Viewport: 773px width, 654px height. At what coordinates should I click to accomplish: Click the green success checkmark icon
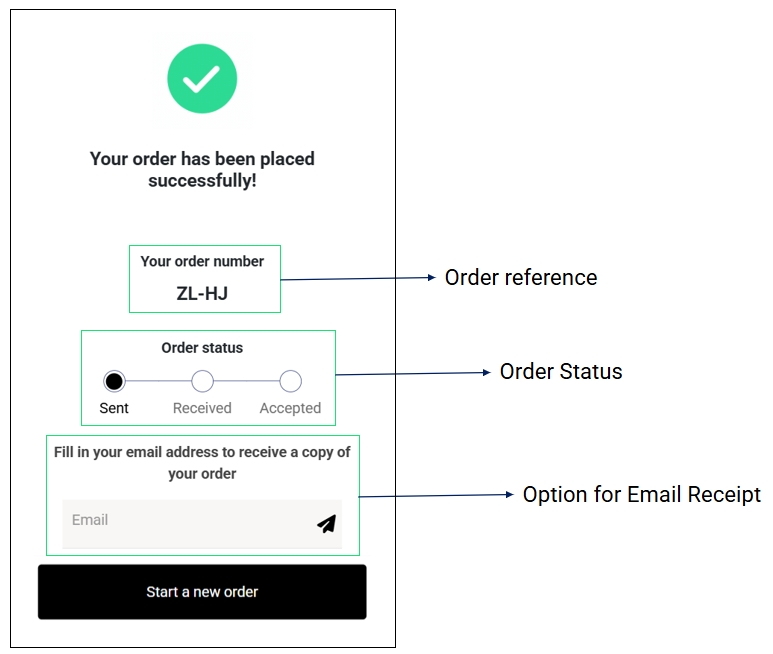pyautogui.click(x=202, y=78)
